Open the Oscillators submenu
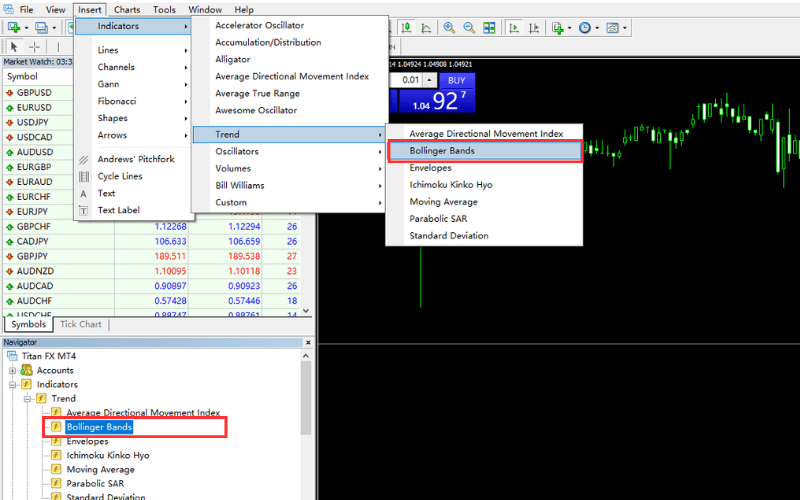Screen dimensions: 800x500 pyautogui.click(x=237, y=151)
